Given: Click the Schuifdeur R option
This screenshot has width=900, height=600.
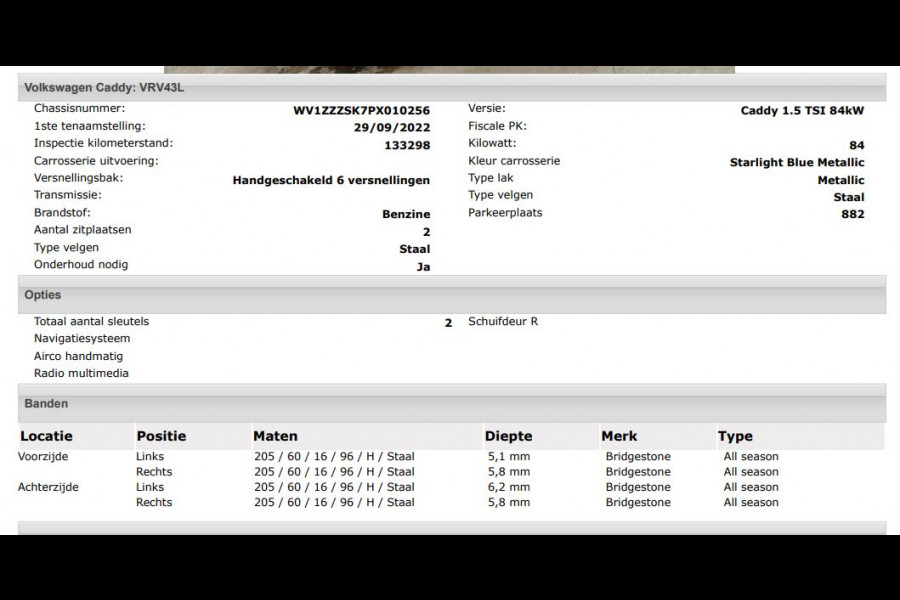Looking at the screenshot, I should point(503,322).
